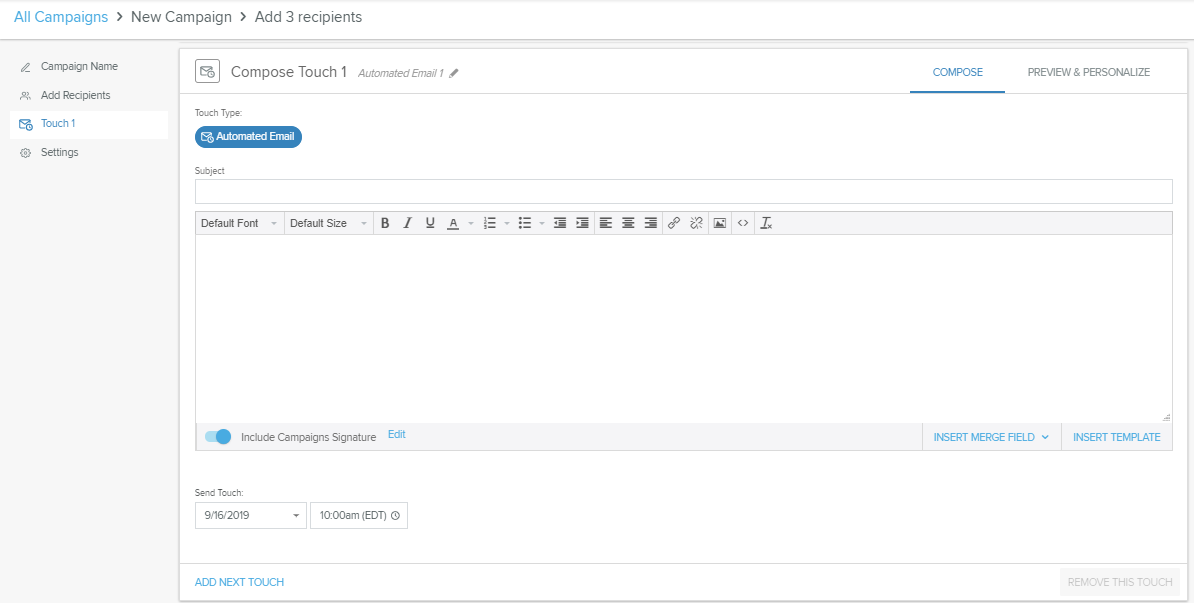The image size is (1194, 603).
Task: Center-align the email text
Action: [x=628, y=223]
